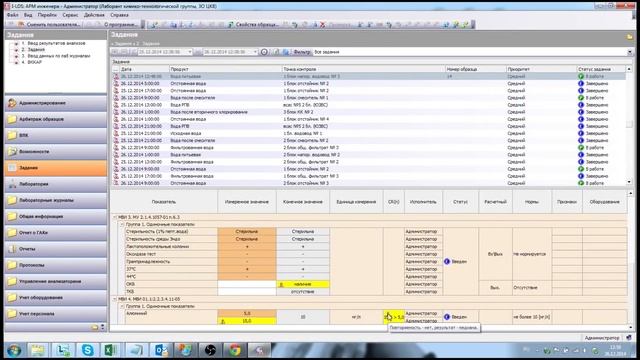This screenshot has width=640, height=360.
Task: Sort the task list by Дата column
Action: (144, 69)
